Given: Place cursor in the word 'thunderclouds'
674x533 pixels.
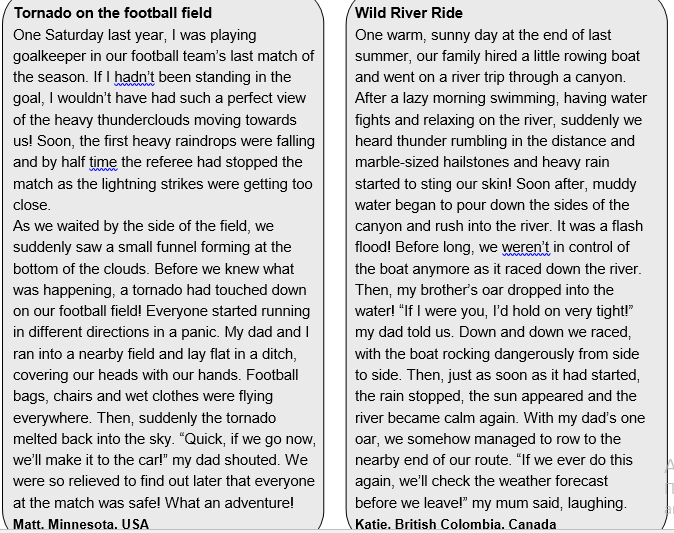Looking at the screenshot, I should [x=144, y=119].
